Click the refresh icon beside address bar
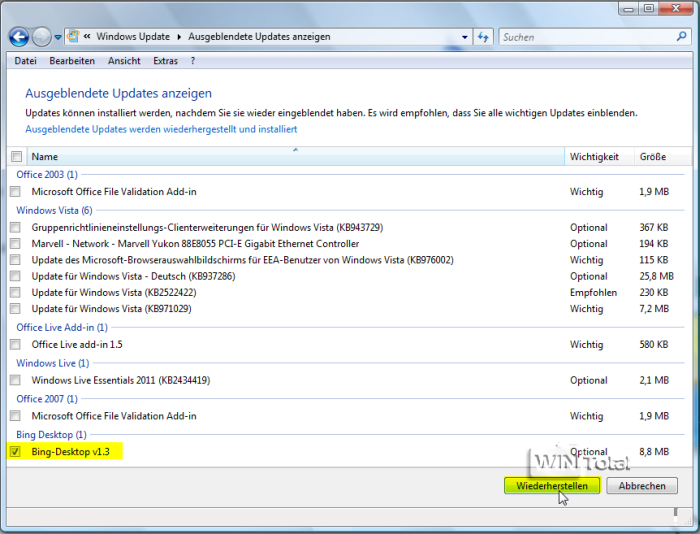Viewport: 700px width, 534px height. pos(484,37)
